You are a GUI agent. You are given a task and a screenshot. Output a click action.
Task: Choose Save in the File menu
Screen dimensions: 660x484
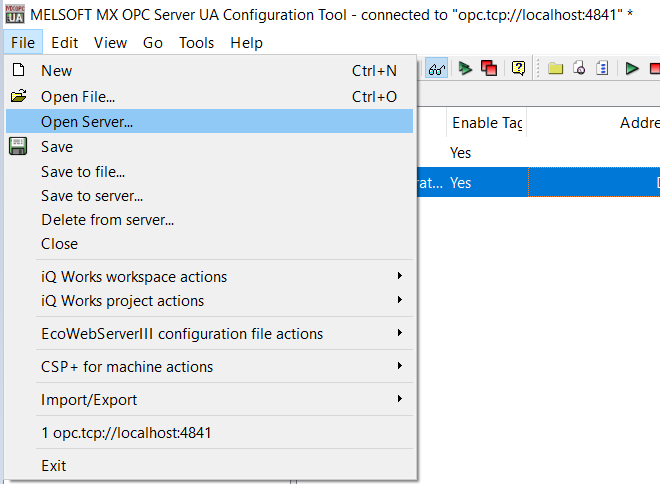tap(210, 147)
